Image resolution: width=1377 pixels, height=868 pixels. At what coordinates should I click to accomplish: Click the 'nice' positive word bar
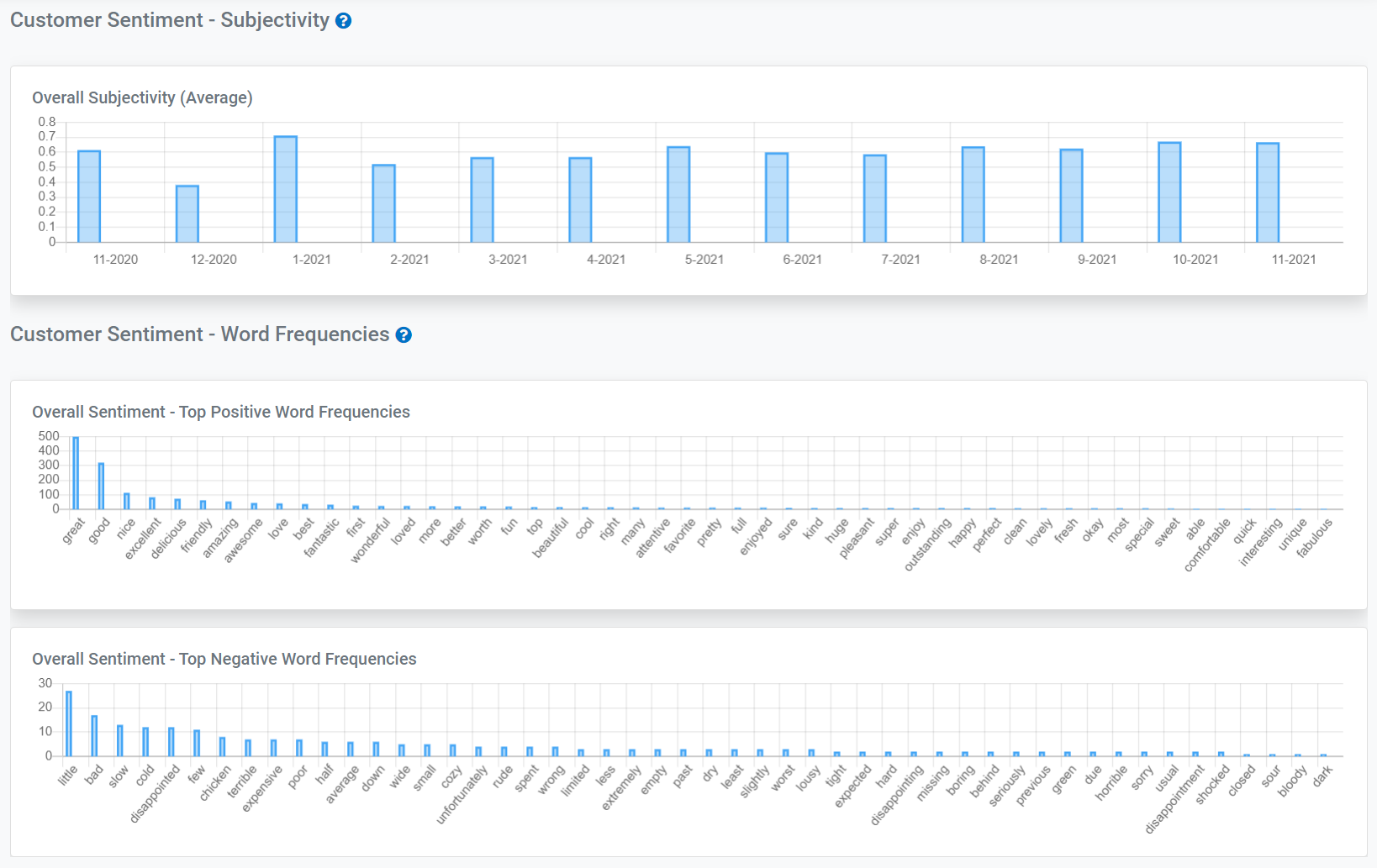(127, 502)
